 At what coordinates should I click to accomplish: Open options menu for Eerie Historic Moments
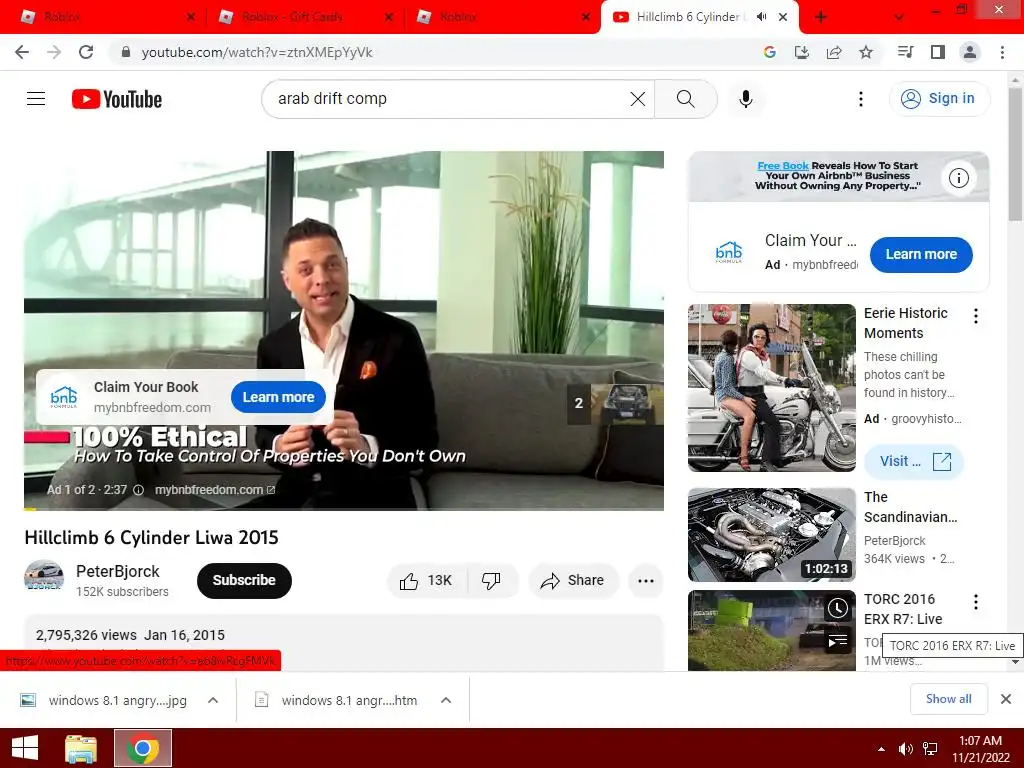click(x=976, y=316)
